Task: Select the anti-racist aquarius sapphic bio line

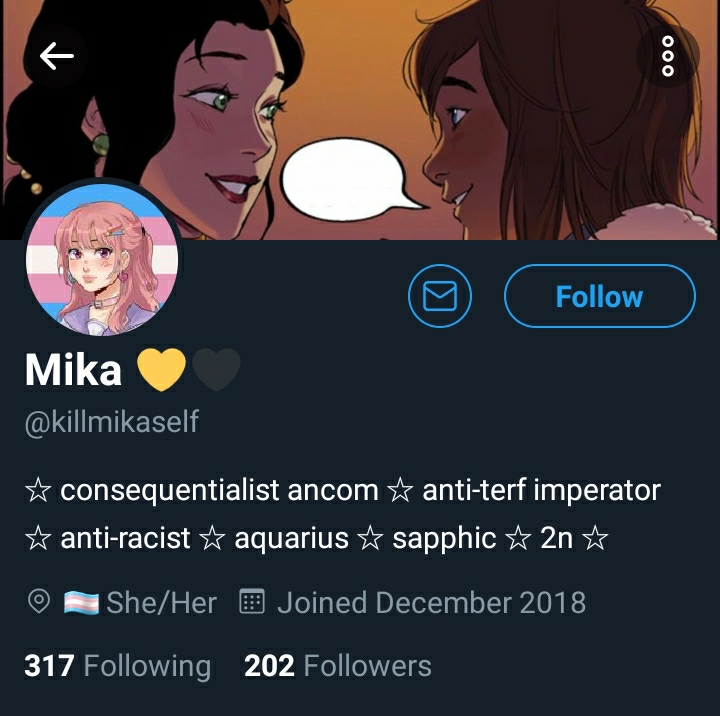Action: tap(317, 538)
